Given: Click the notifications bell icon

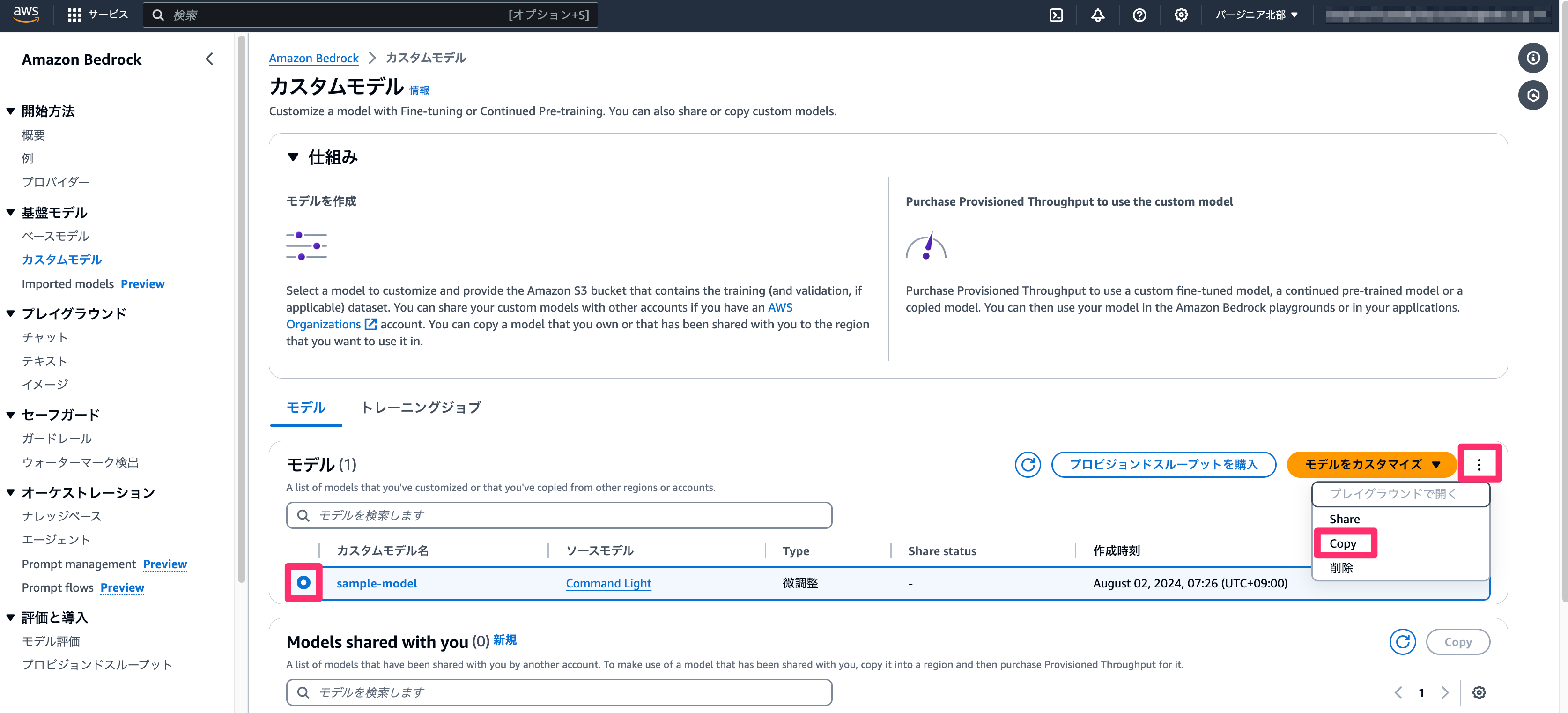Looking at the screenshot, I should pos(1097,15).
